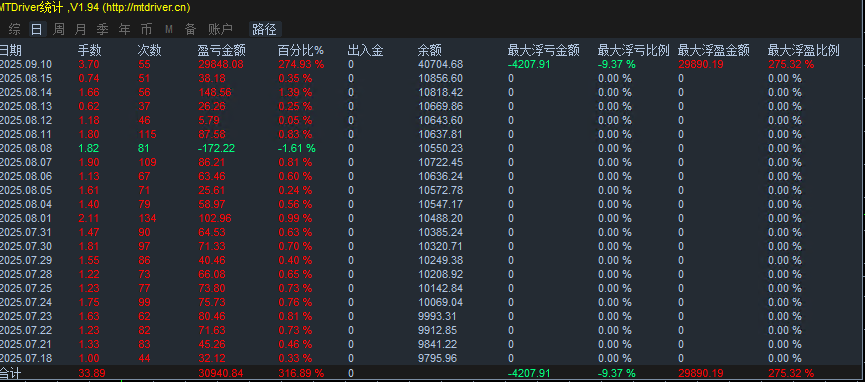Click the 最大浮盈比例 column header
The height and width of the screenshot is (382, 865).
(x=804, y=51)
